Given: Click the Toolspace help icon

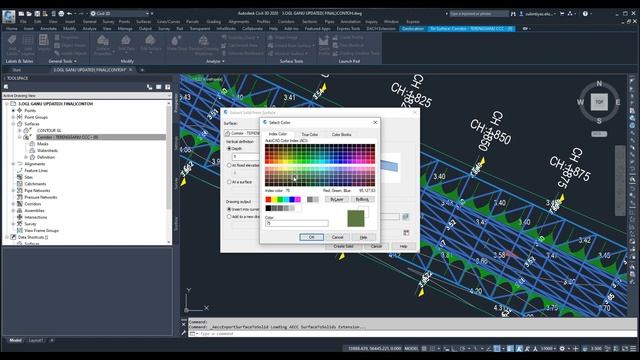Looking at the screenshot, I should click(168, 87).
